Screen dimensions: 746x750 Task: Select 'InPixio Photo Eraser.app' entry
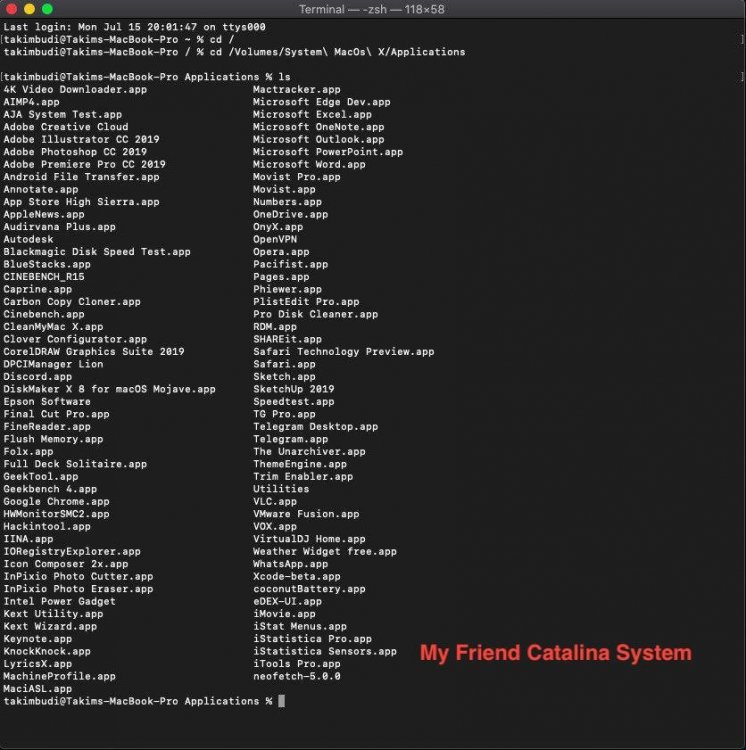tap(78, 589)
